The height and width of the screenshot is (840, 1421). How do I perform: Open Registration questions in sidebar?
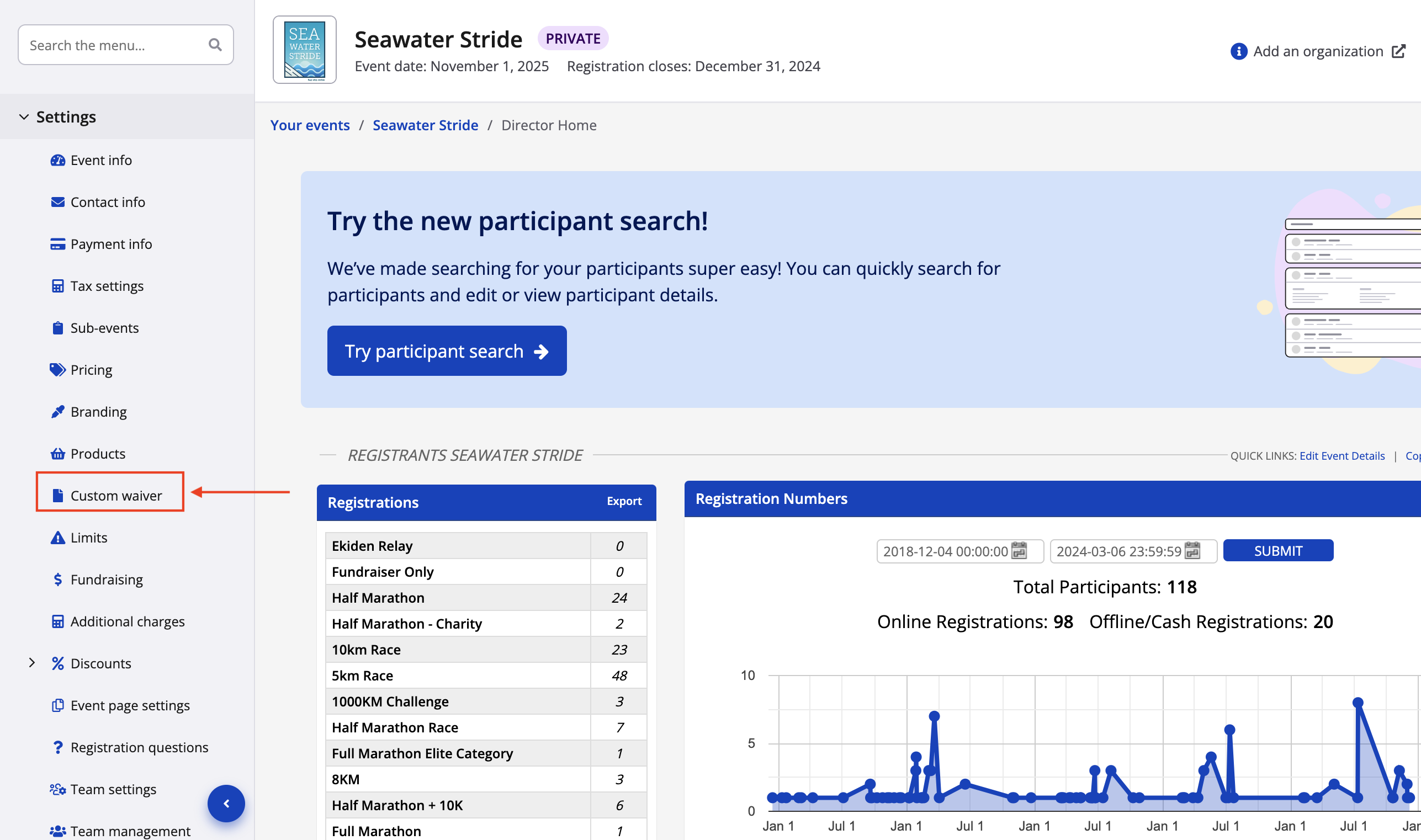[139, 747]
